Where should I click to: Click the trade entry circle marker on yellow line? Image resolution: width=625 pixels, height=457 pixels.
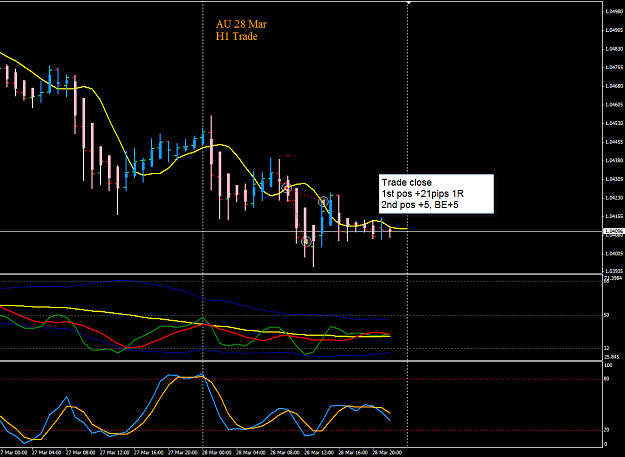pyautogui.click(x=286, y=187)
